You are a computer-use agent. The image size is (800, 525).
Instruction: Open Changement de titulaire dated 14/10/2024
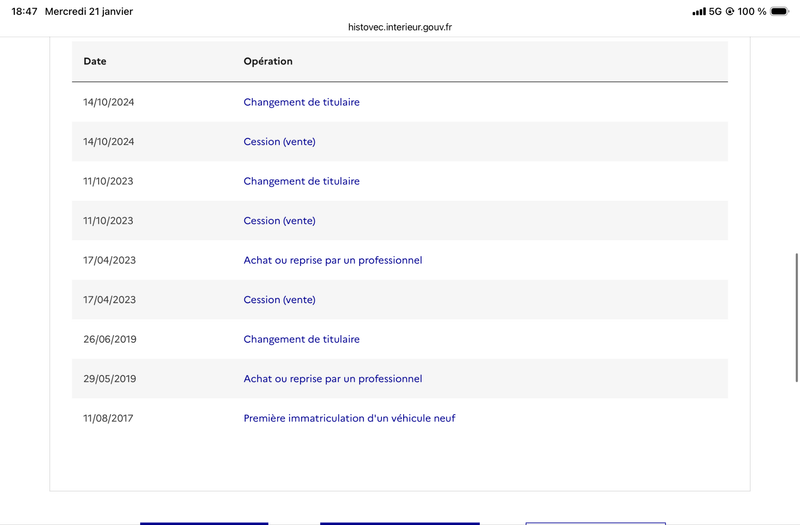coord(301,102)
